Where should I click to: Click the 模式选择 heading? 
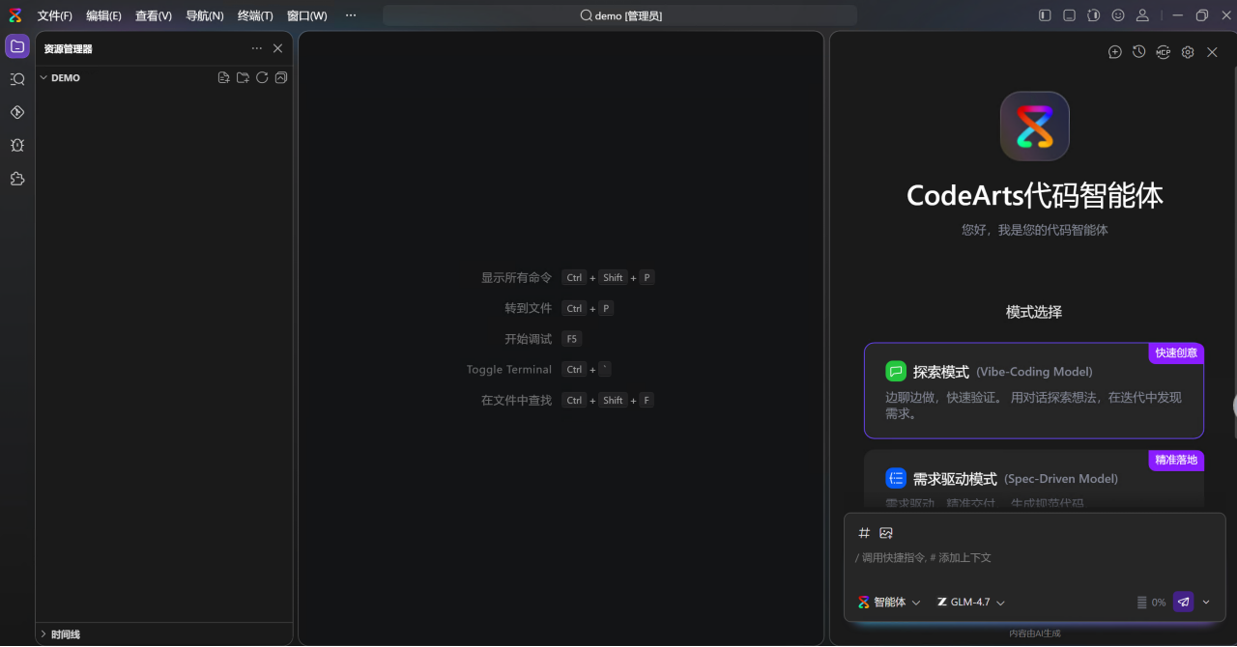tap(1034, 312)
